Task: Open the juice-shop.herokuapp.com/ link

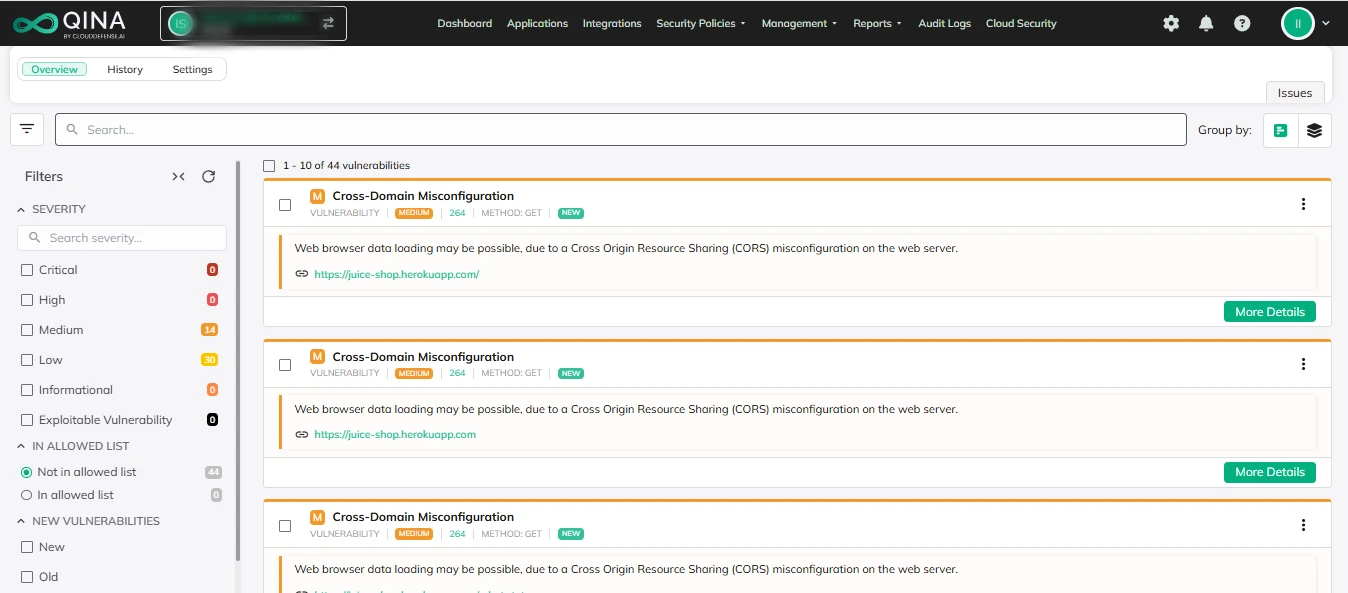Action: pos(396,274)
